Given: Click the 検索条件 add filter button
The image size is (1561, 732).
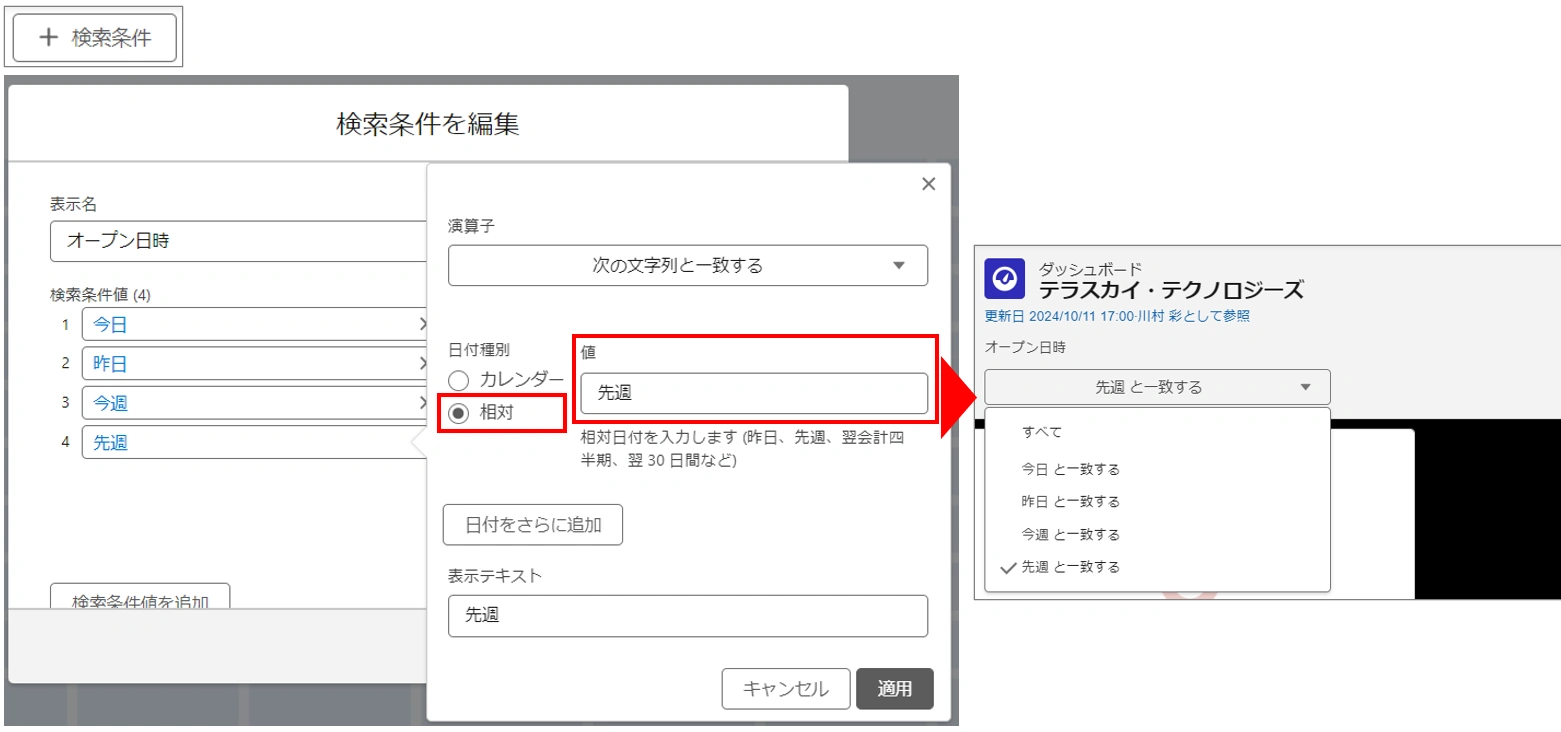Looking at the screenshot, I should 95,38.
